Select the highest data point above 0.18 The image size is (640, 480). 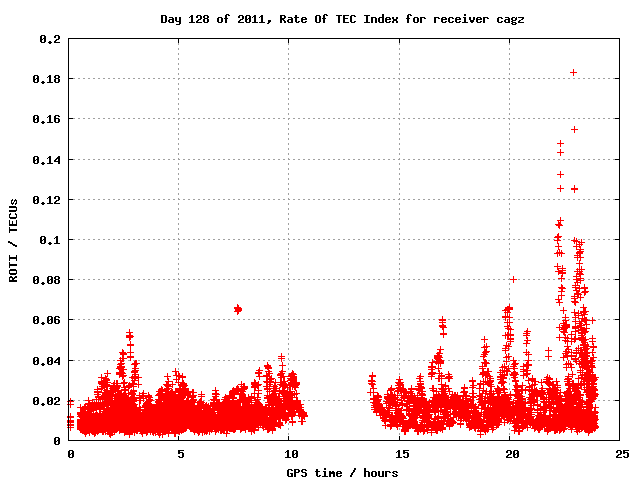573,72
